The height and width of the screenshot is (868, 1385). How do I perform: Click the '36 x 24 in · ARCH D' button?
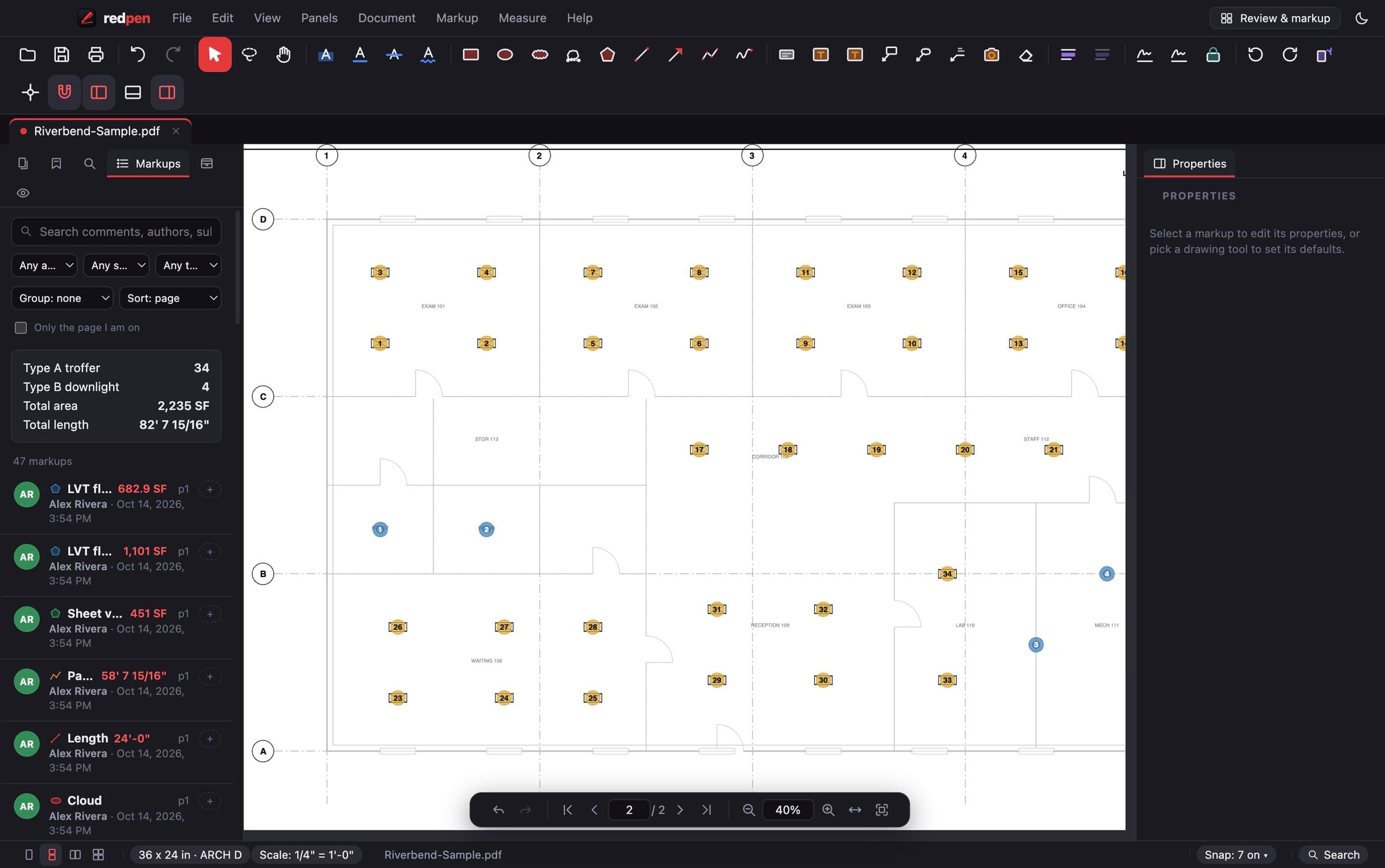tap(190, 855)
